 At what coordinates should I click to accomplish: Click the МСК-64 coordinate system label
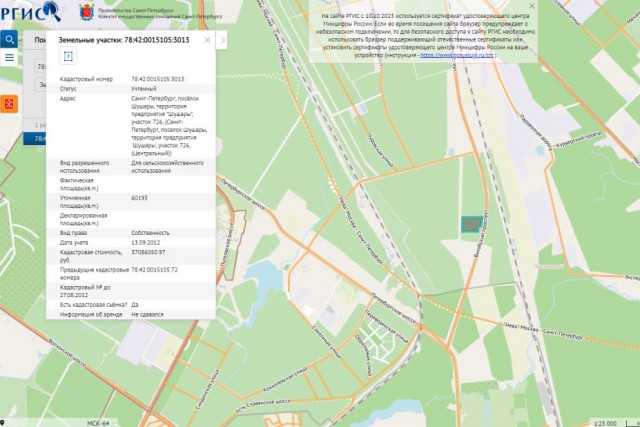click(x=98, y=422)
